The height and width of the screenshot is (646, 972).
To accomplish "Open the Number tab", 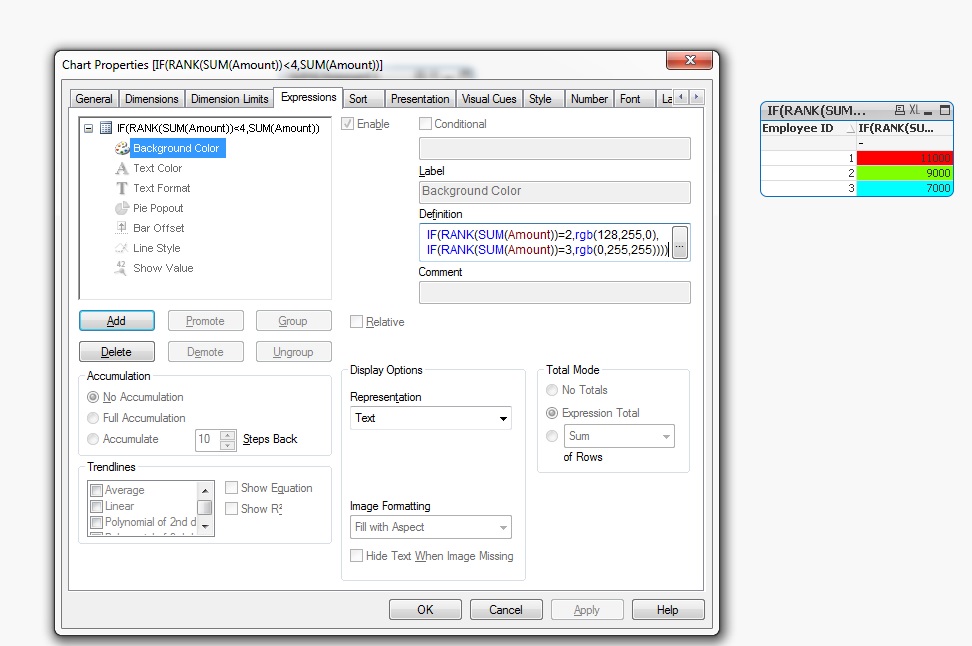I will (589, 99).
